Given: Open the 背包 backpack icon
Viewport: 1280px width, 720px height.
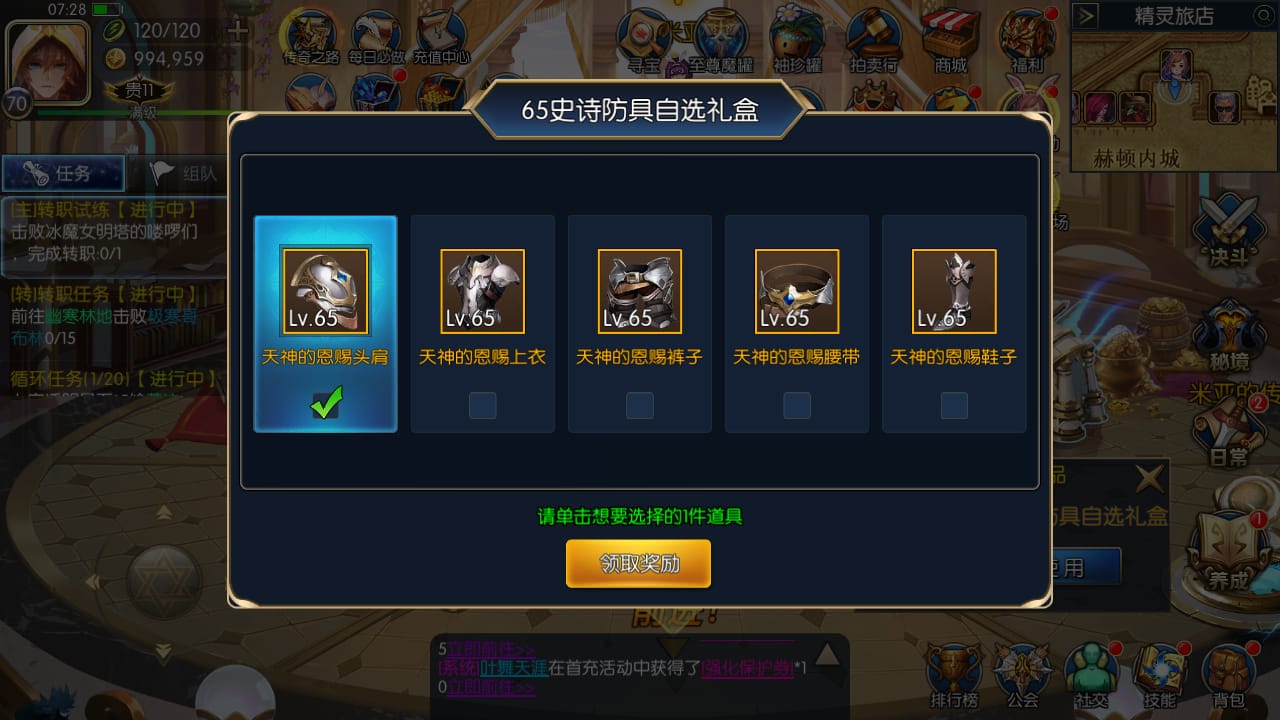Looking at the screenshot, I should coord(1228,676).
